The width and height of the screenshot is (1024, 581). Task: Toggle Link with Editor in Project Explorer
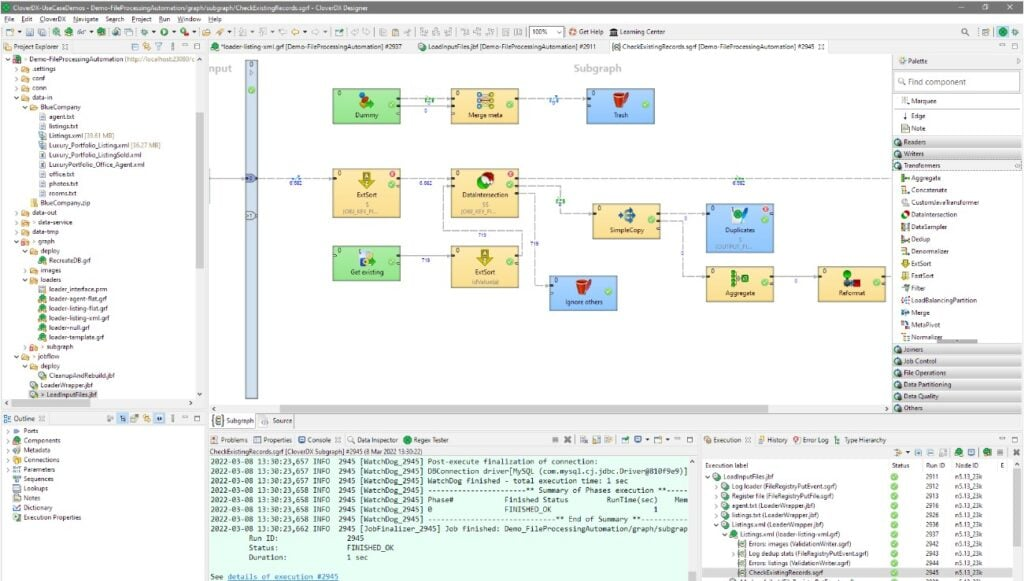pyautogui.click(x=146, y=47)
